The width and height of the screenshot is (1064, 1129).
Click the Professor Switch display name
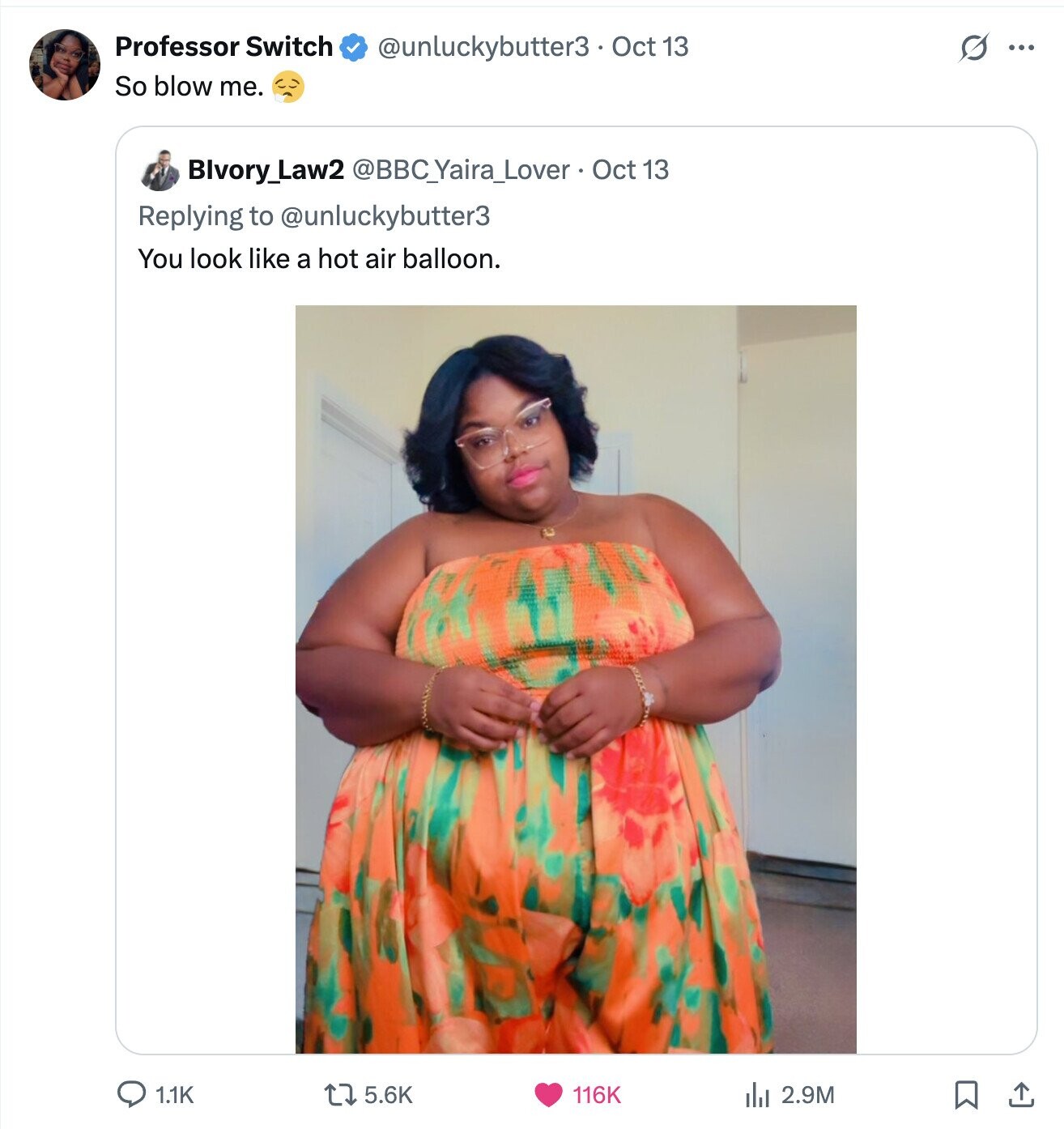223,47
